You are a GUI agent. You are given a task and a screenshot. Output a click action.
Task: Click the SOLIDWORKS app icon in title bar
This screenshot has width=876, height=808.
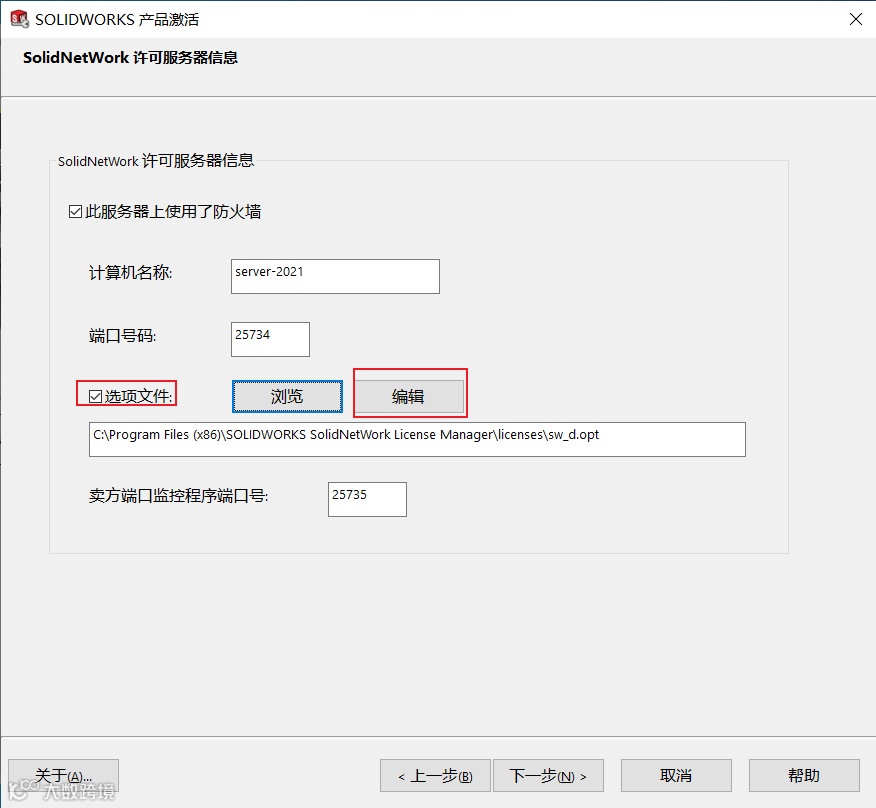click(20, 19)
